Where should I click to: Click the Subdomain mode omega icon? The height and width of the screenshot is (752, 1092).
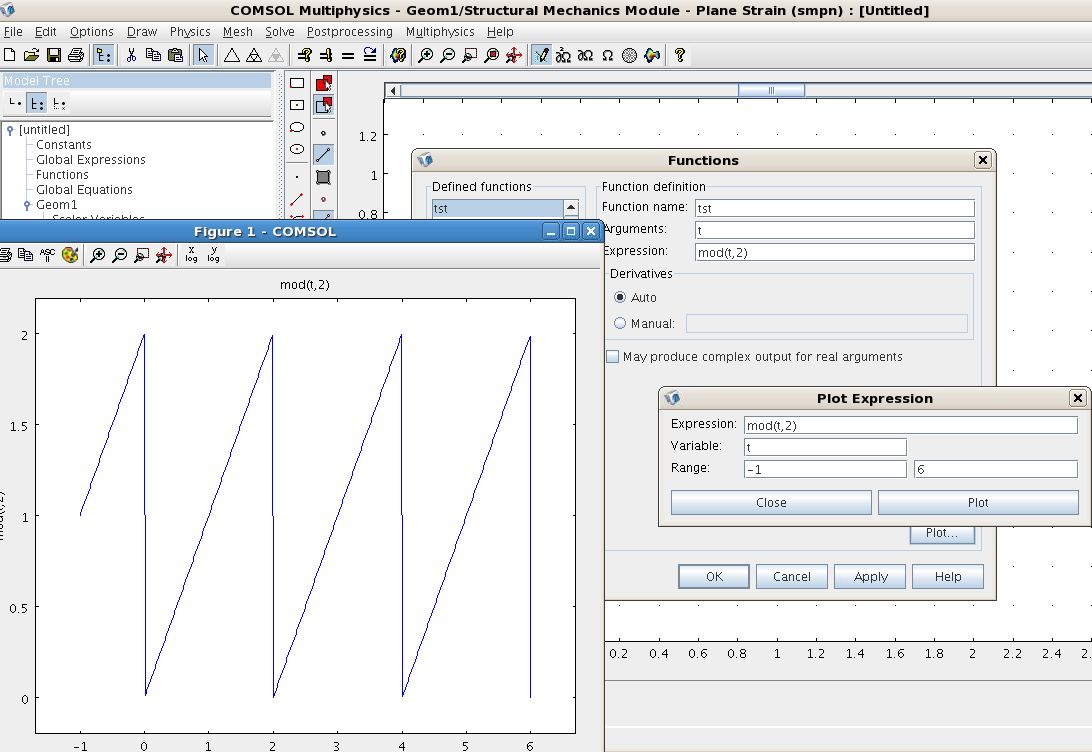point(607,55)
